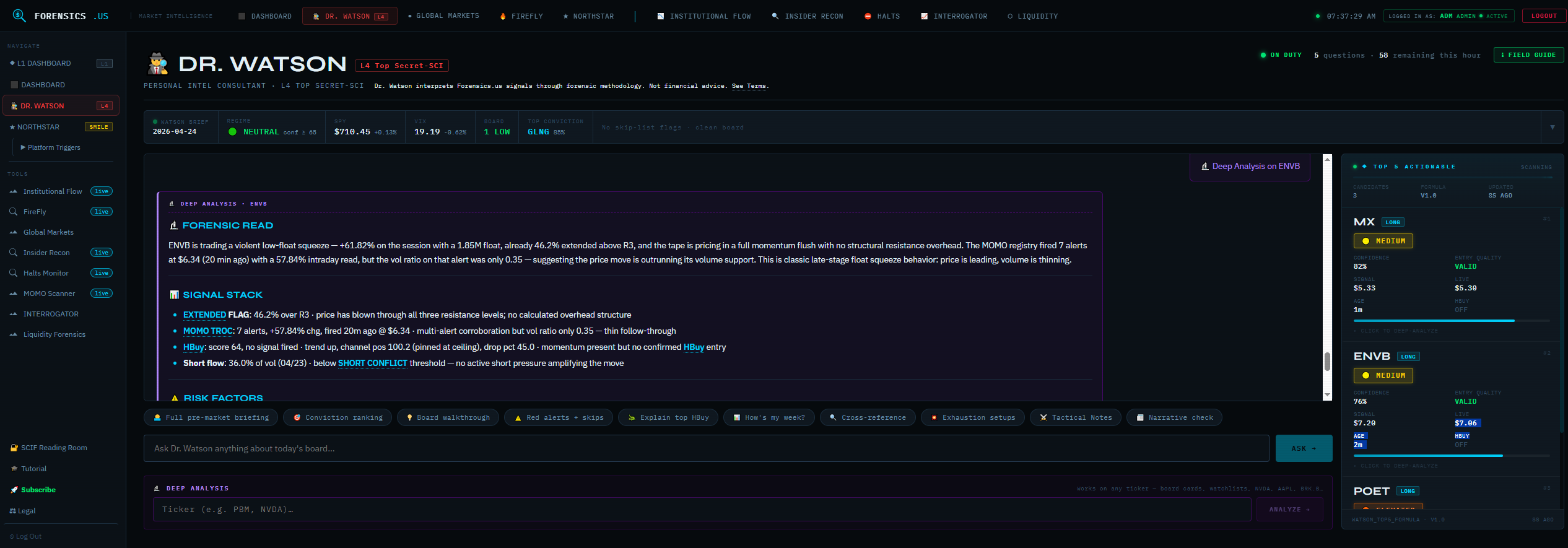
Task: Click the star icon beside NORTHSTAR in top nav
Action: (x=565, y=17)
